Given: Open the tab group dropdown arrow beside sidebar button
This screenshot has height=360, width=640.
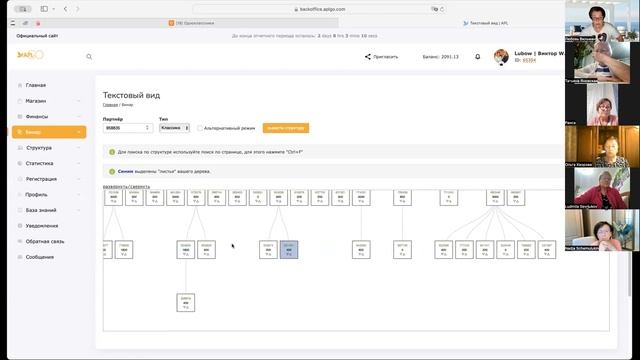Looking at the screenshot, I should (x=53, y=9).
